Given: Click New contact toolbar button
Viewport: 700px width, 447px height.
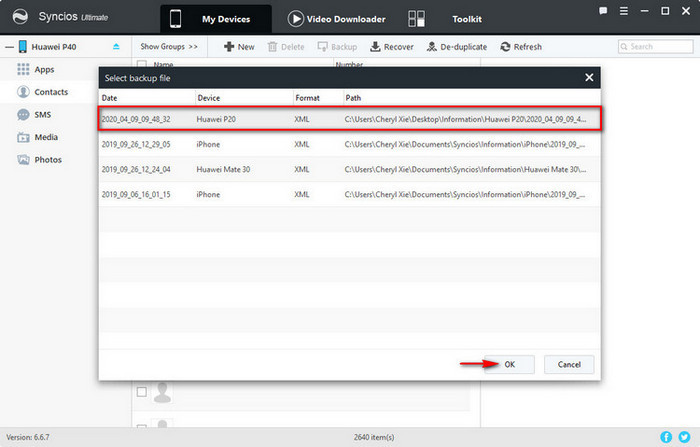Looking at the screenshot, I should [x=239, y=47].
